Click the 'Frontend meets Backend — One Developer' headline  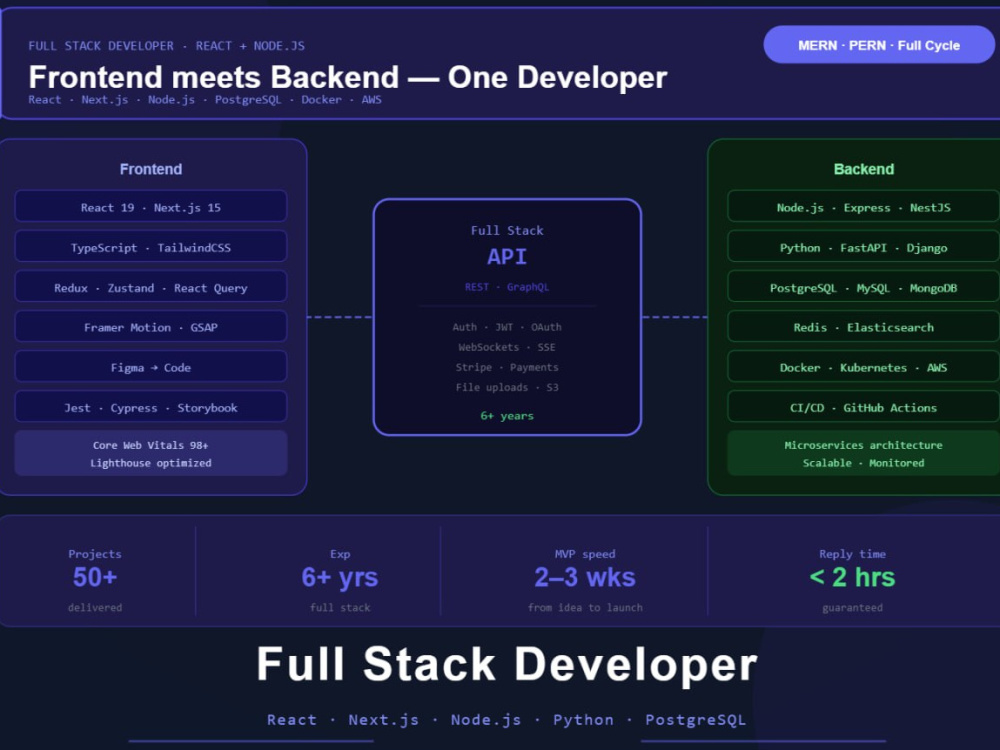pos(348,77)
